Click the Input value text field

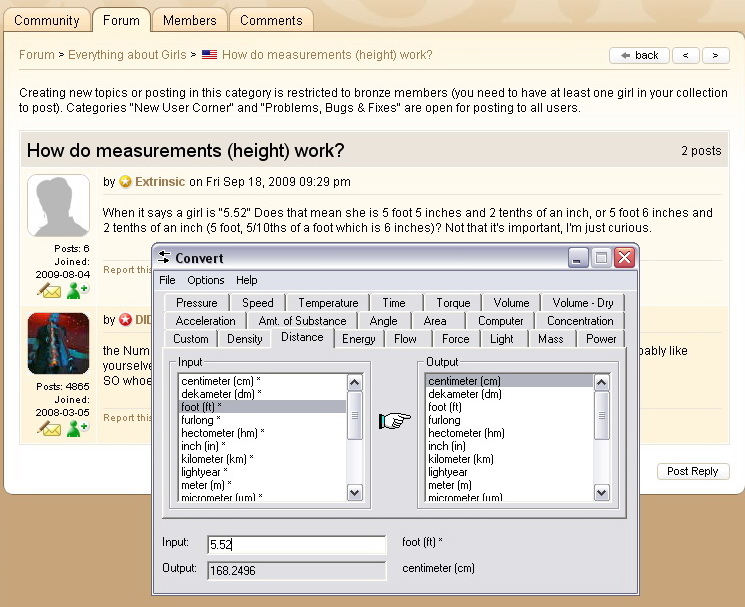[x=296, y=544]
